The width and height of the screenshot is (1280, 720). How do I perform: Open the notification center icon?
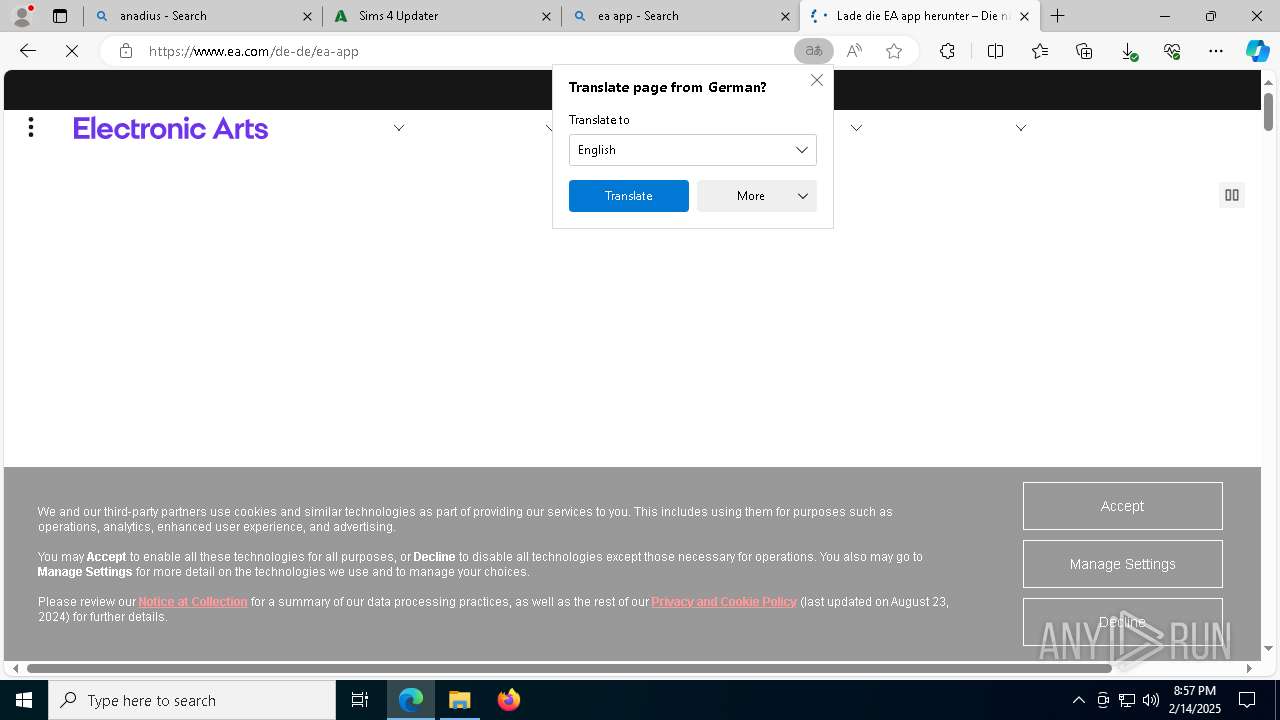click(x=1247, y=700)
